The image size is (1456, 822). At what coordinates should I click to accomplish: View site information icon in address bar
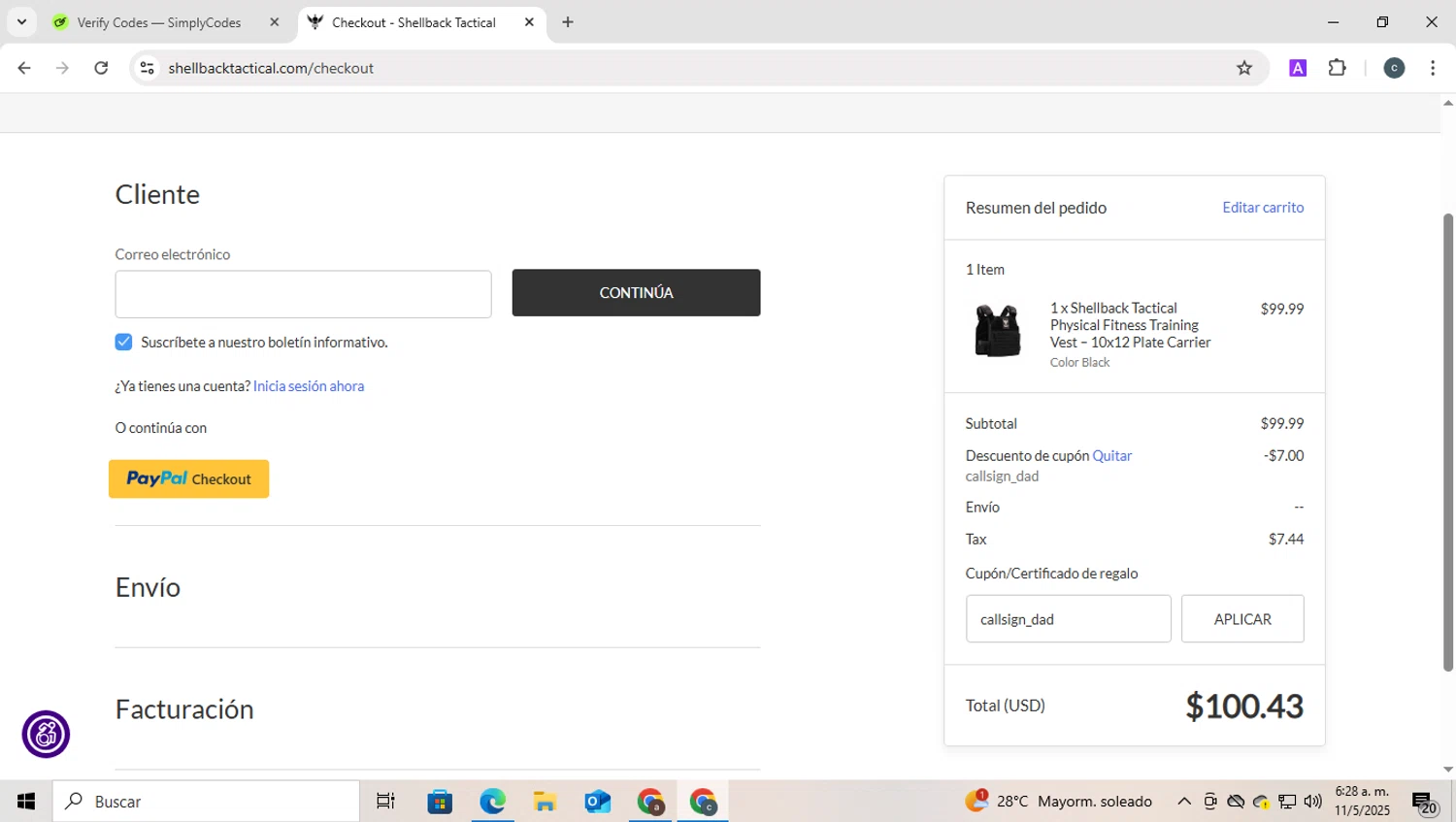pyautogui.click(x=148, y=68)
